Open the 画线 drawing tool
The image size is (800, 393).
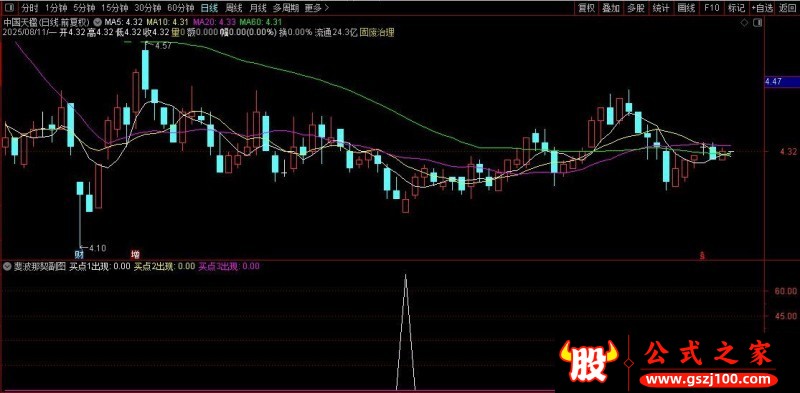687,8
